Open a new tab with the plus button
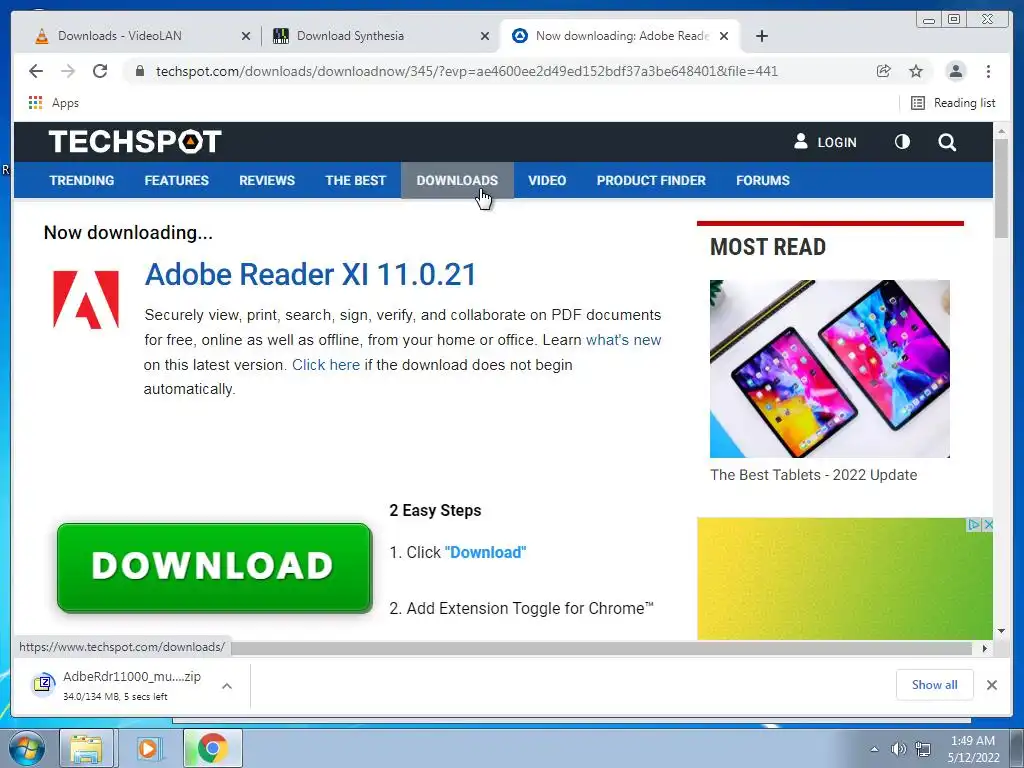1024x768 pixels. pyautogui.click(x=761, y=36)
